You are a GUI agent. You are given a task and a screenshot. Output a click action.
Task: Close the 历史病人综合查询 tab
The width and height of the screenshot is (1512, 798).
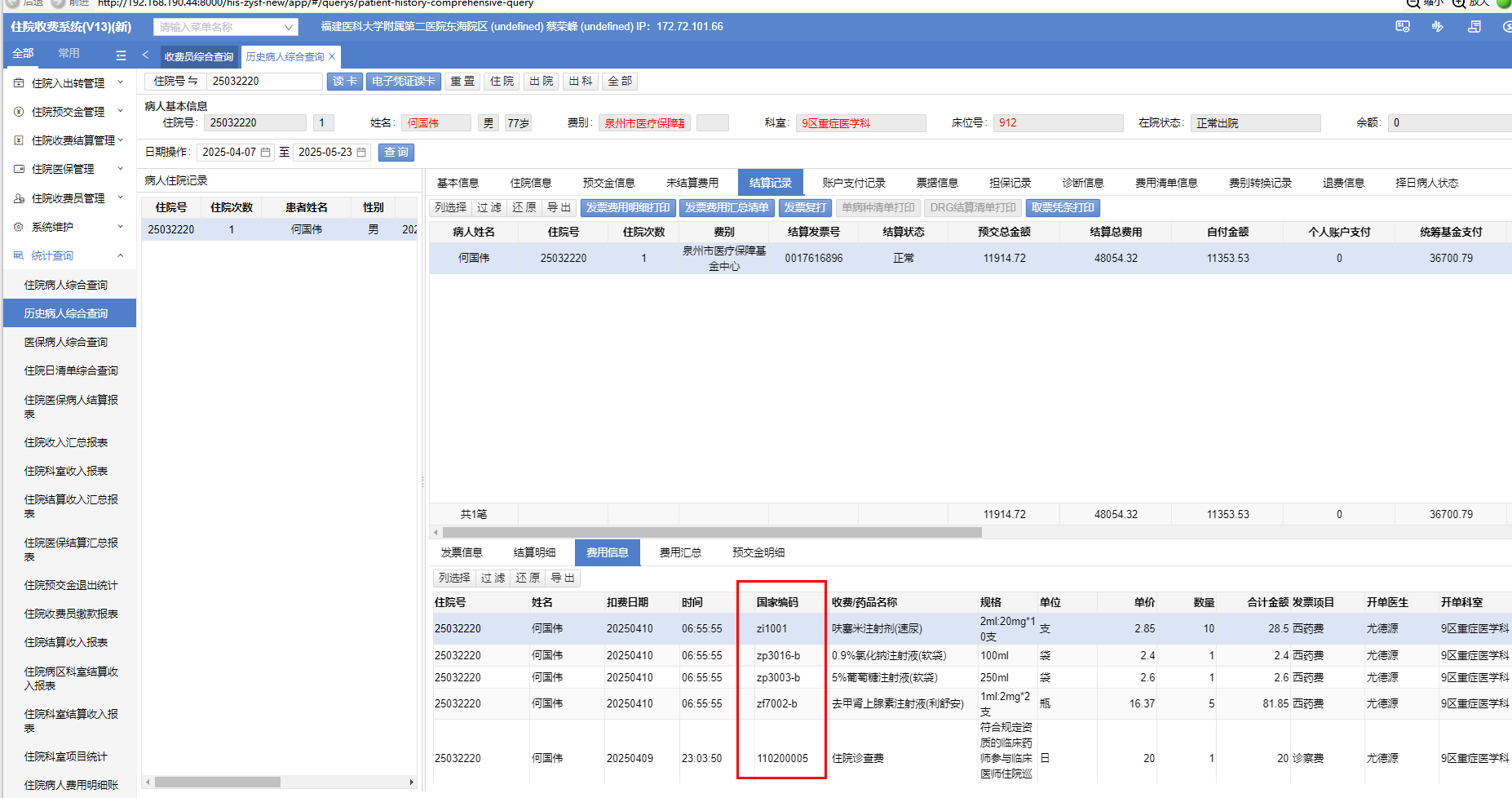pos(332,56)
